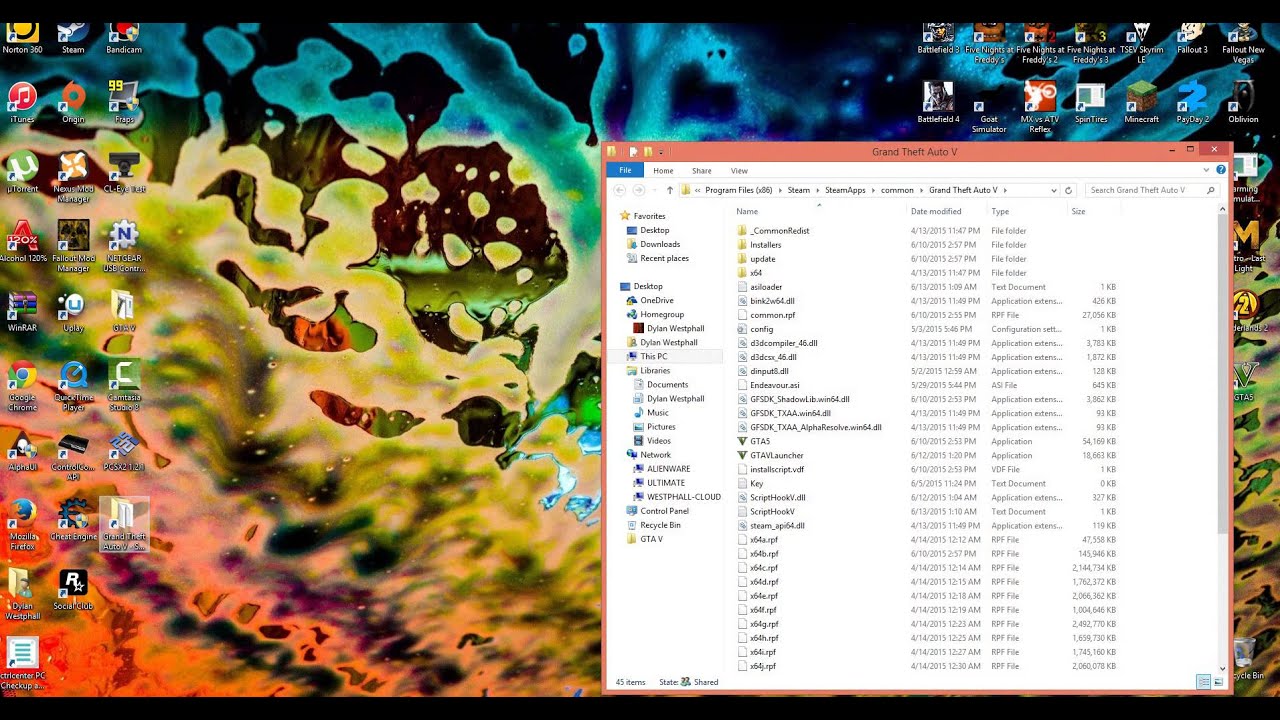Click the Explorer Help question mark icon
The height and width of the screenshot is (720, 1280).
(1221, 170)
